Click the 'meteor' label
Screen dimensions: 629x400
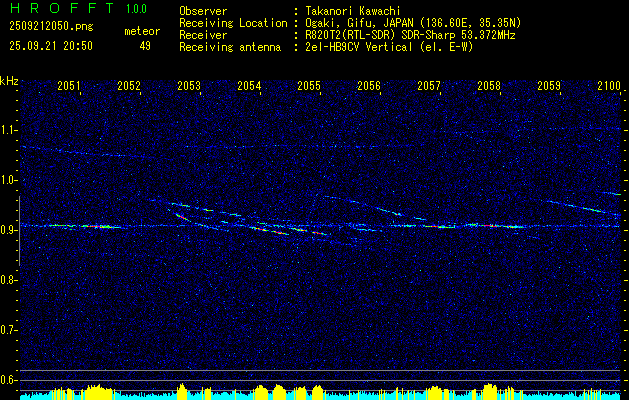click(142, 31)
